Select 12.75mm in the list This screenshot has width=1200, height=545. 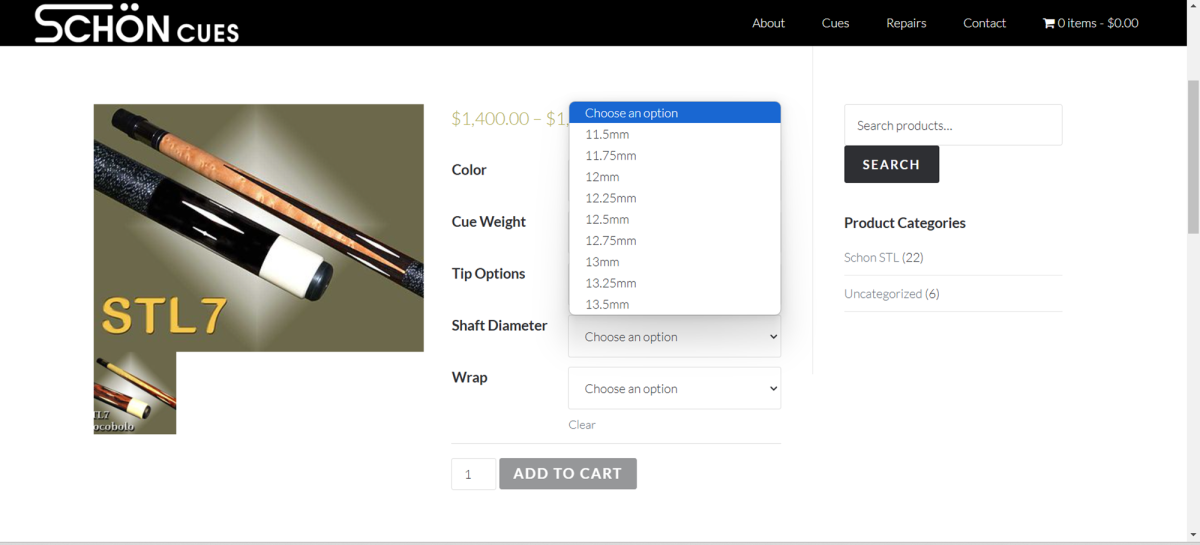(x=610, y=240)
